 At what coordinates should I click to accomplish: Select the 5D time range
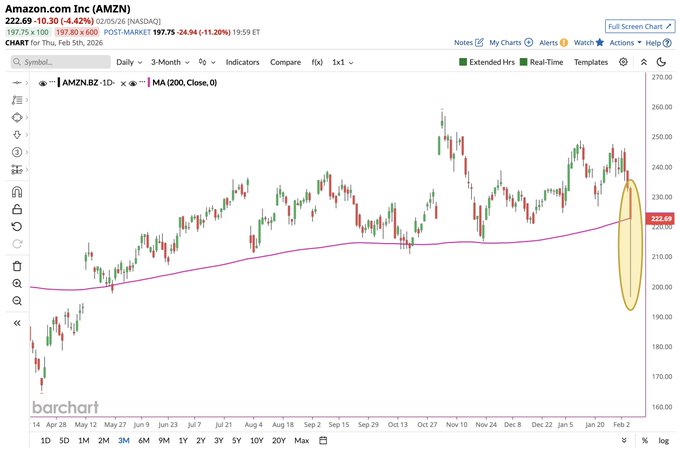[x=64, y=440]
